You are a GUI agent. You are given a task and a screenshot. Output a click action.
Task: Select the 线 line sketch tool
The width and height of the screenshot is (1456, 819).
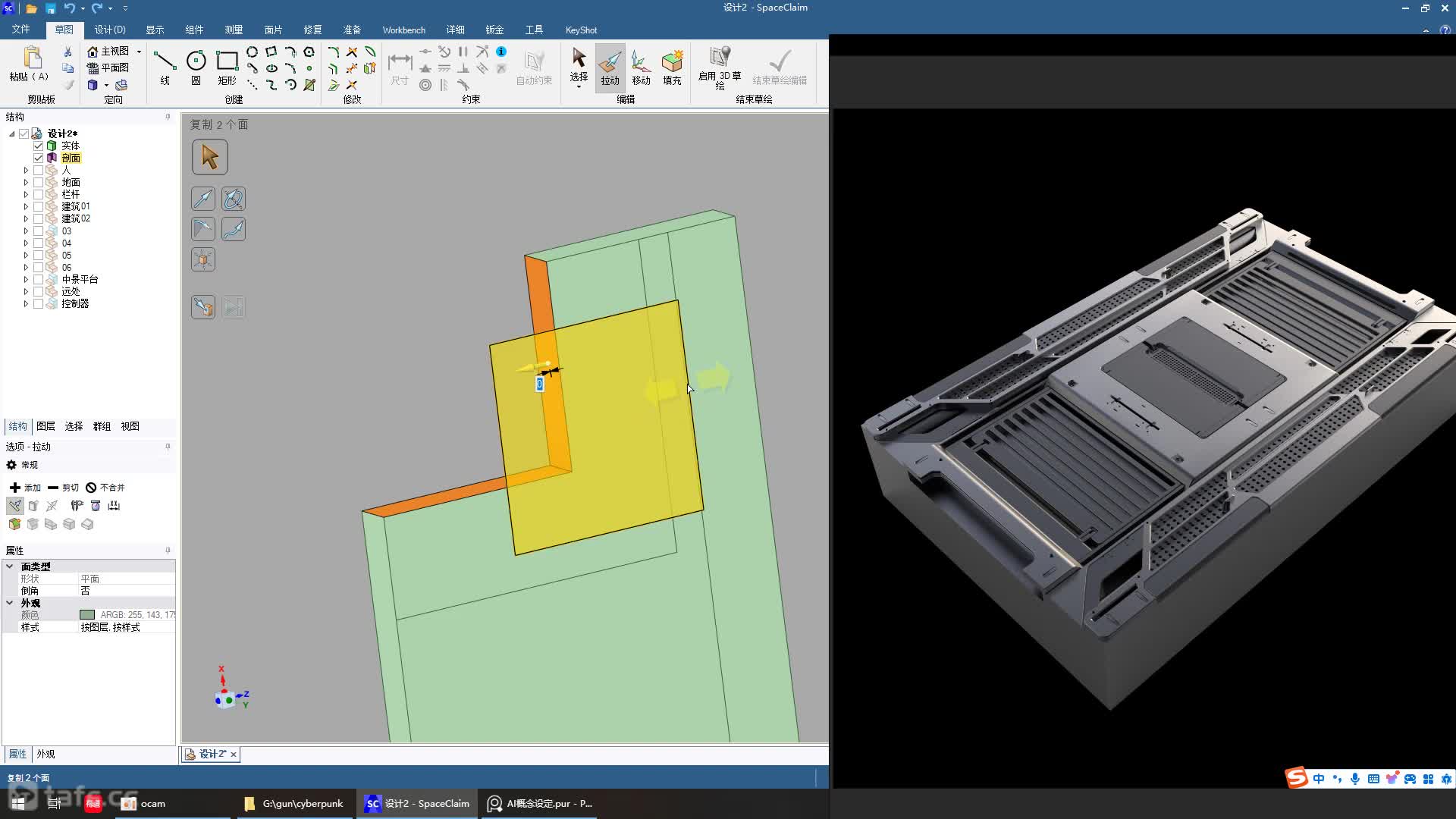165,67
